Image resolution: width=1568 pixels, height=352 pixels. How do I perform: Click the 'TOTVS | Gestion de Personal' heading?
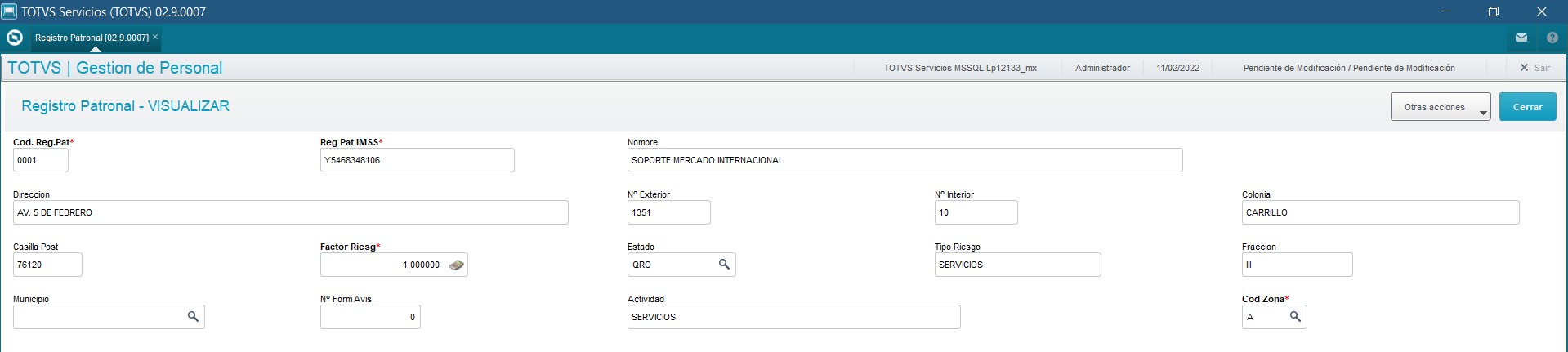pos(115,68)
